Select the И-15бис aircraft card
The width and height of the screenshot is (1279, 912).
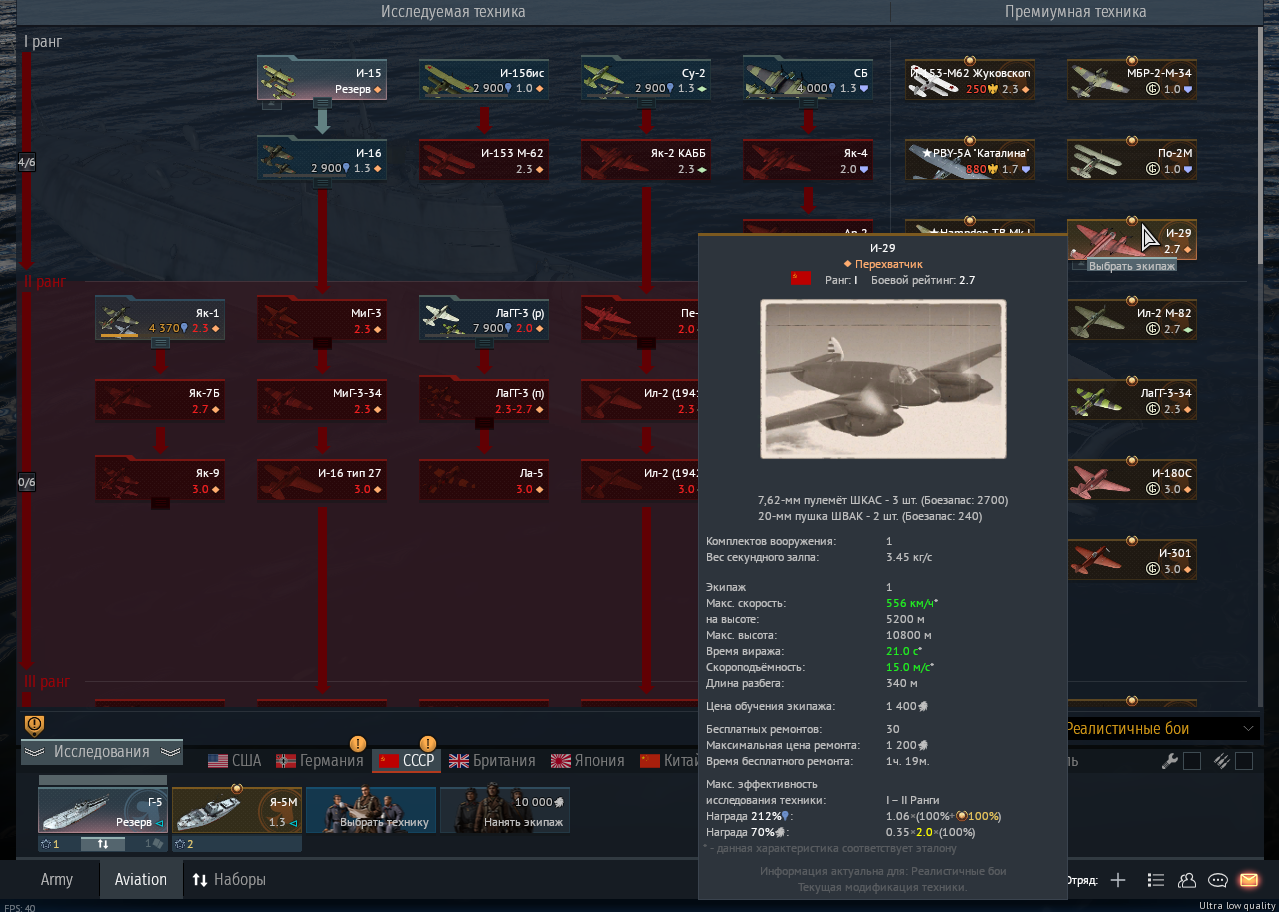pyautogui.click(x=484, y=80)
